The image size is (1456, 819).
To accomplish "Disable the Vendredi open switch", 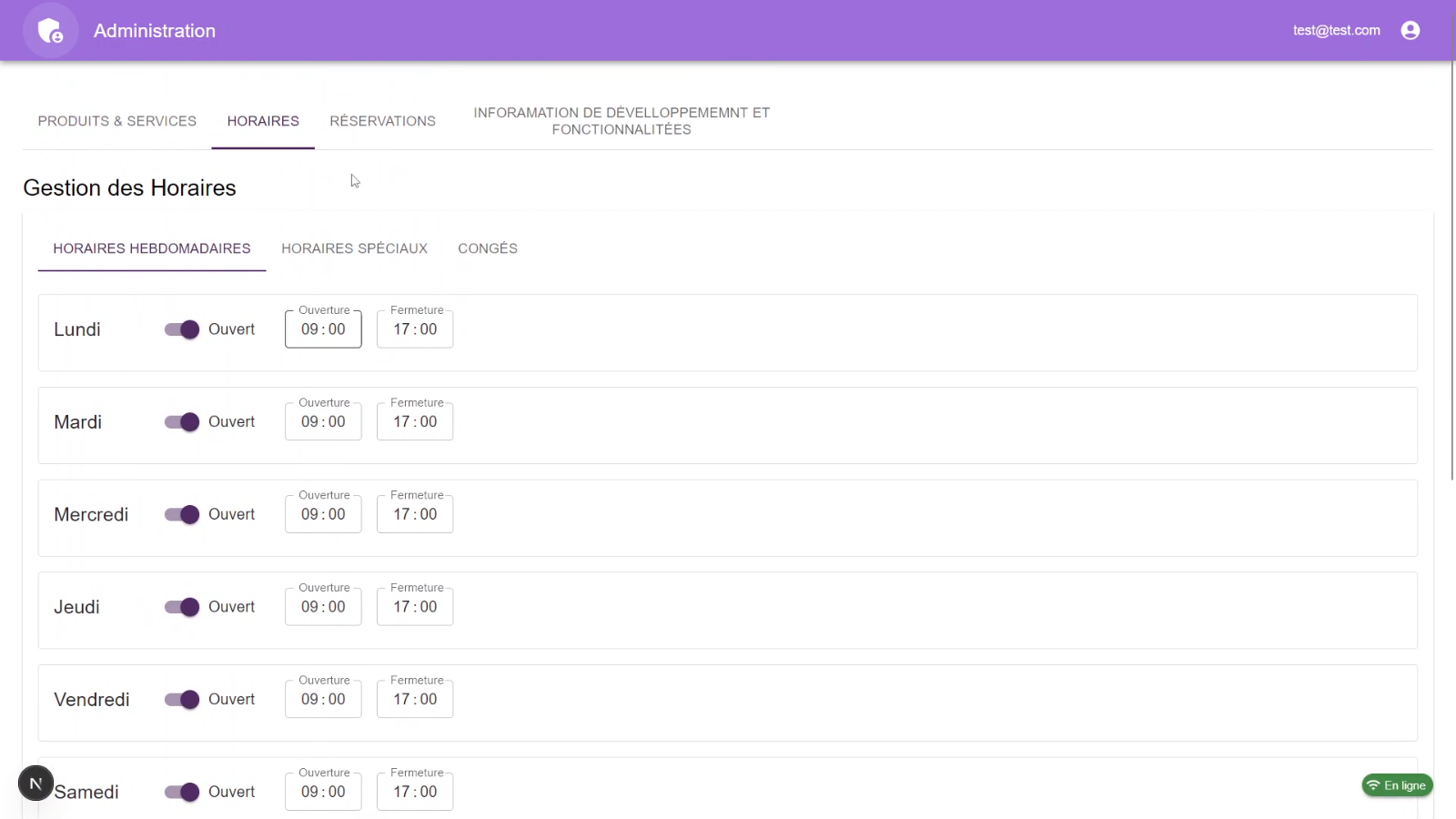I will pyautogui.click(x=182, y=700).
